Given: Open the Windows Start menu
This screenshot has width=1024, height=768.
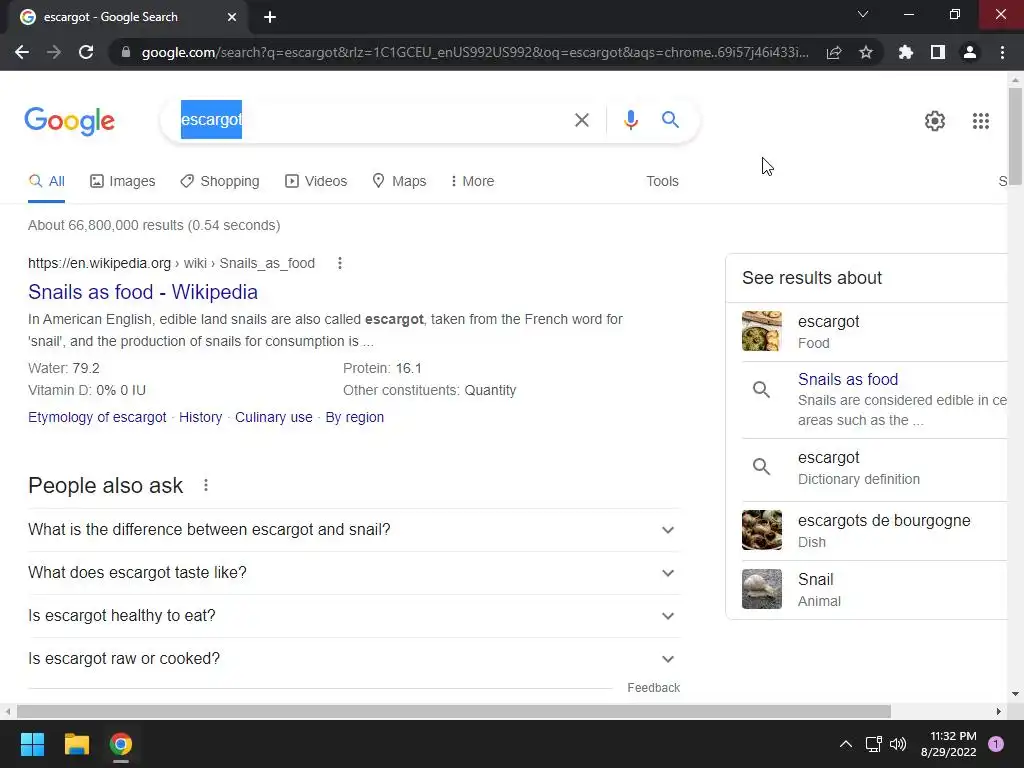Looking at the screenshot, I should 32,744.
